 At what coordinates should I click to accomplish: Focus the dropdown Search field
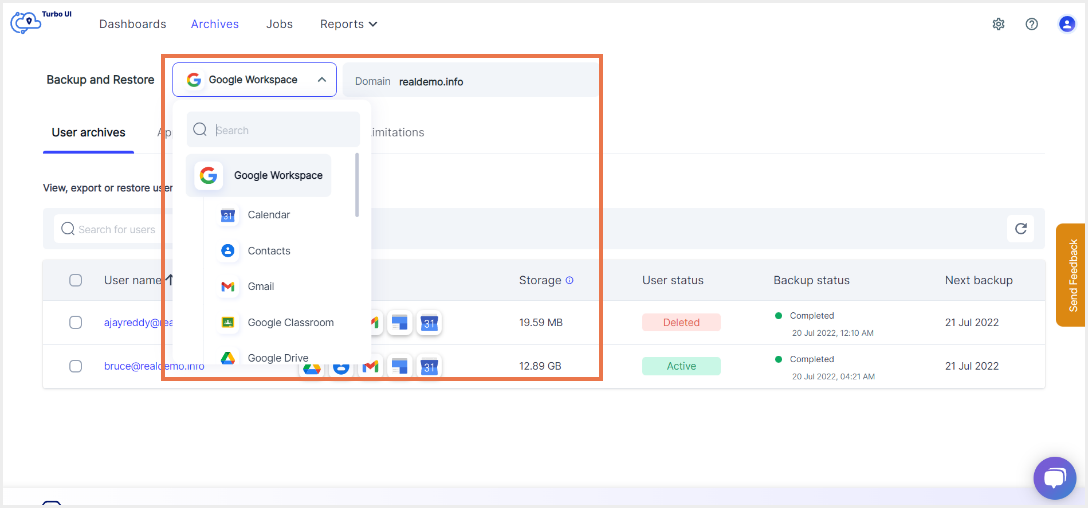(x=273, y=129)
